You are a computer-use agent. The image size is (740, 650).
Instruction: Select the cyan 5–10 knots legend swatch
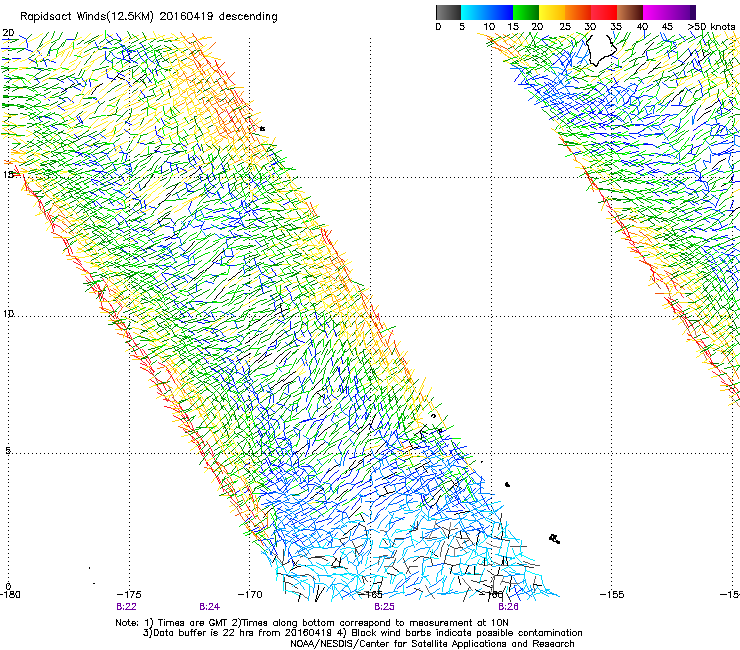474,12
